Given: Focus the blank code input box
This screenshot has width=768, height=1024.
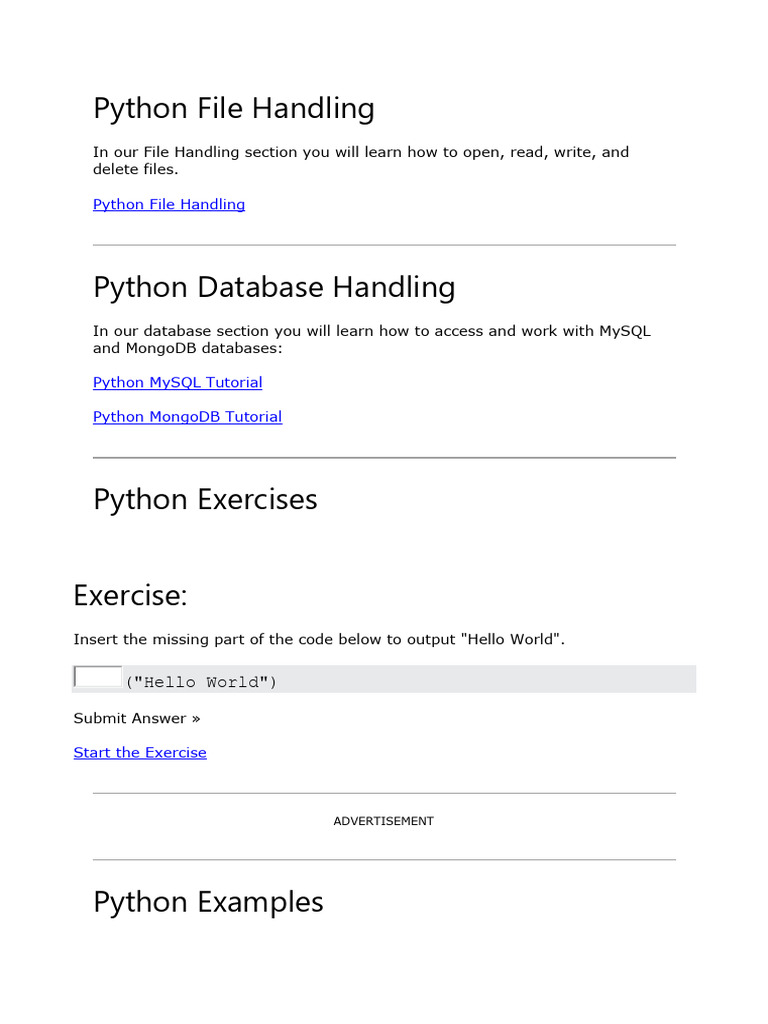Looking at the screenshot, I should (x=98, y=677).
